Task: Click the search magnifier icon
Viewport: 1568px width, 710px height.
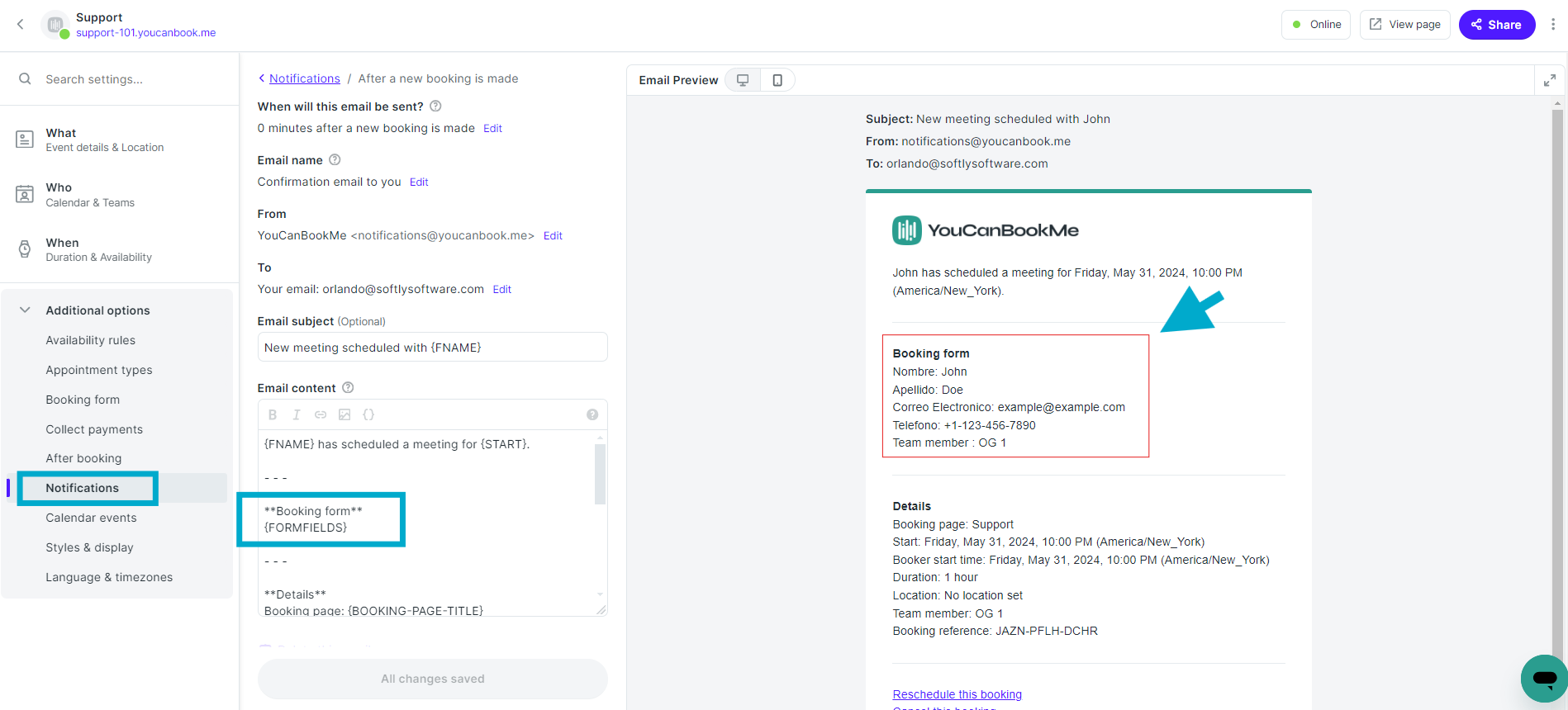Action: coord(25,79)
